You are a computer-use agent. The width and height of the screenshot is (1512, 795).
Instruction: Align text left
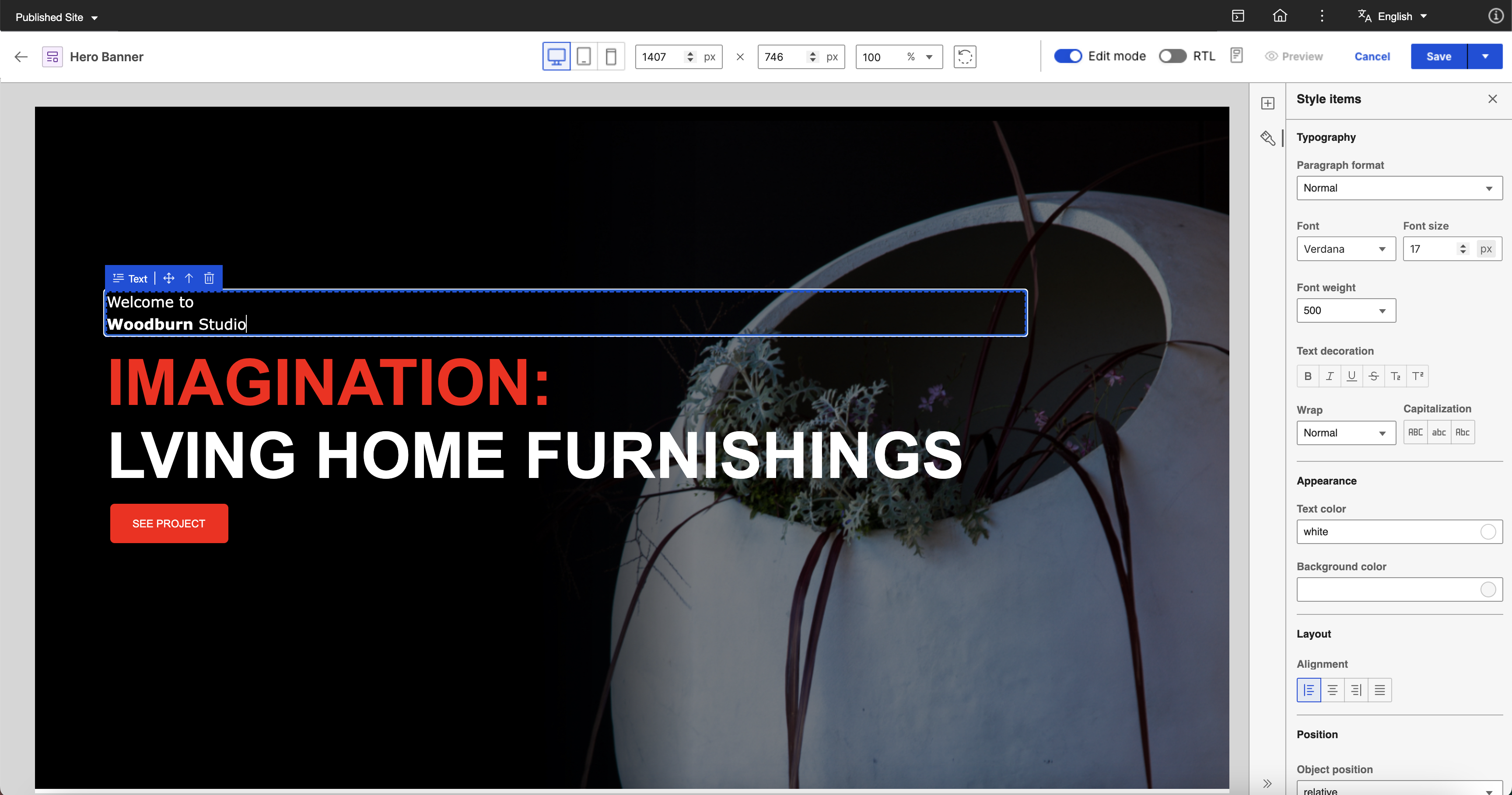tap(1308, 690)
